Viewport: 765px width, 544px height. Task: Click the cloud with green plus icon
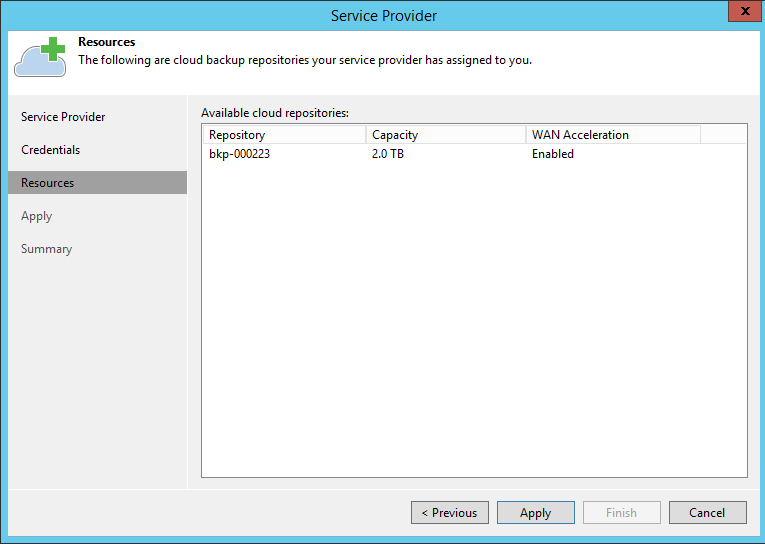[x=40, y=57]
